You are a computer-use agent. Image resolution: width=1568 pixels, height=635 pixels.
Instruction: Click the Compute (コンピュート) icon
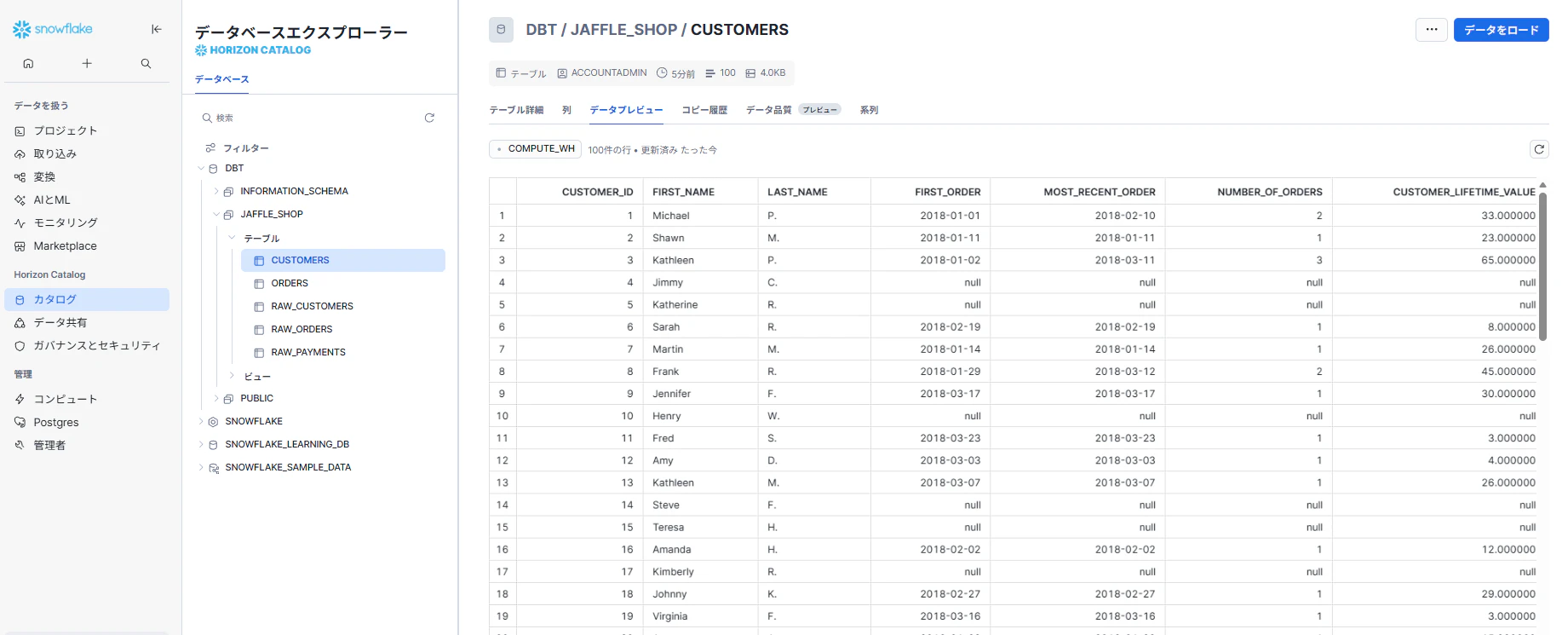[x=20, y=399]
